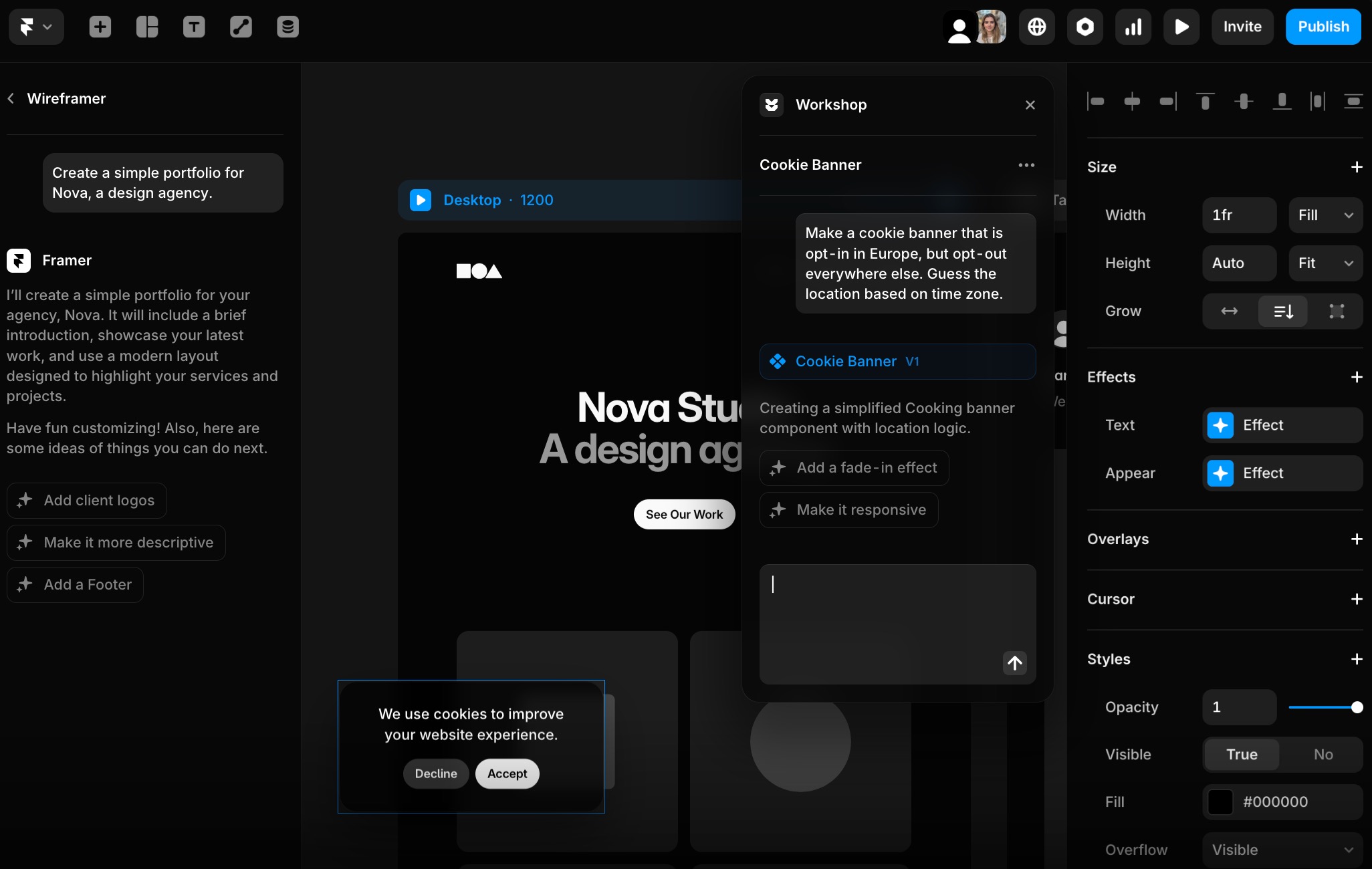Image resolution: width=1372 pixels, height=869 pixels.
Task: Close the Workshop panel
Action: coord(1030,105)
